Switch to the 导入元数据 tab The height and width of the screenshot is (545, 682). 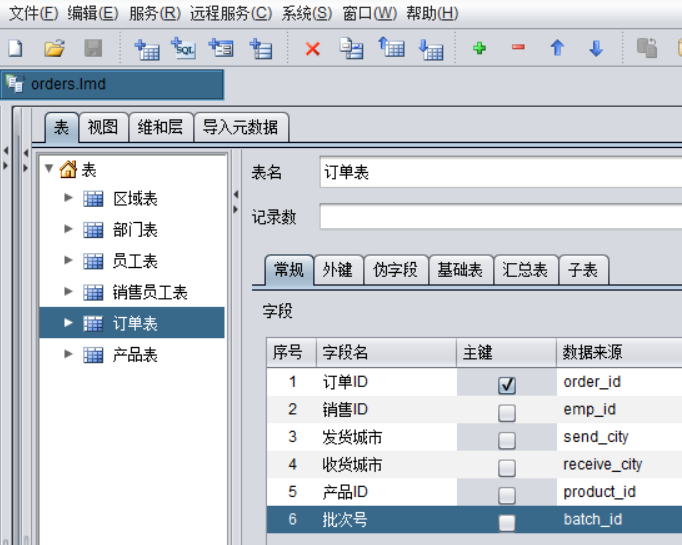[x=241, y=127]
